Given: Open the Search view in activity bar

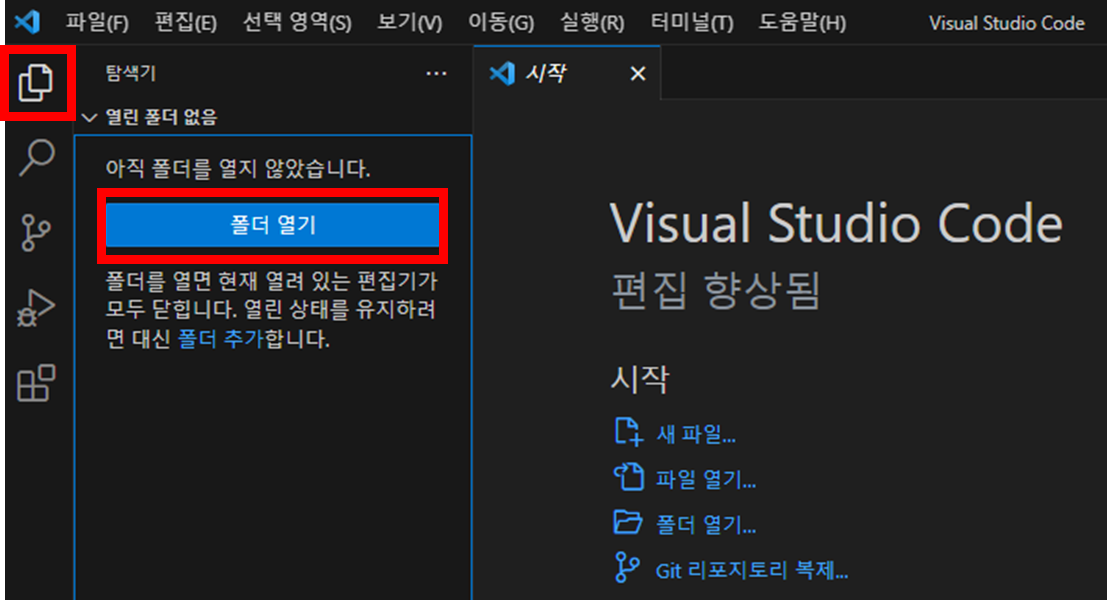Looking at the screenshot, I should 36,157.
